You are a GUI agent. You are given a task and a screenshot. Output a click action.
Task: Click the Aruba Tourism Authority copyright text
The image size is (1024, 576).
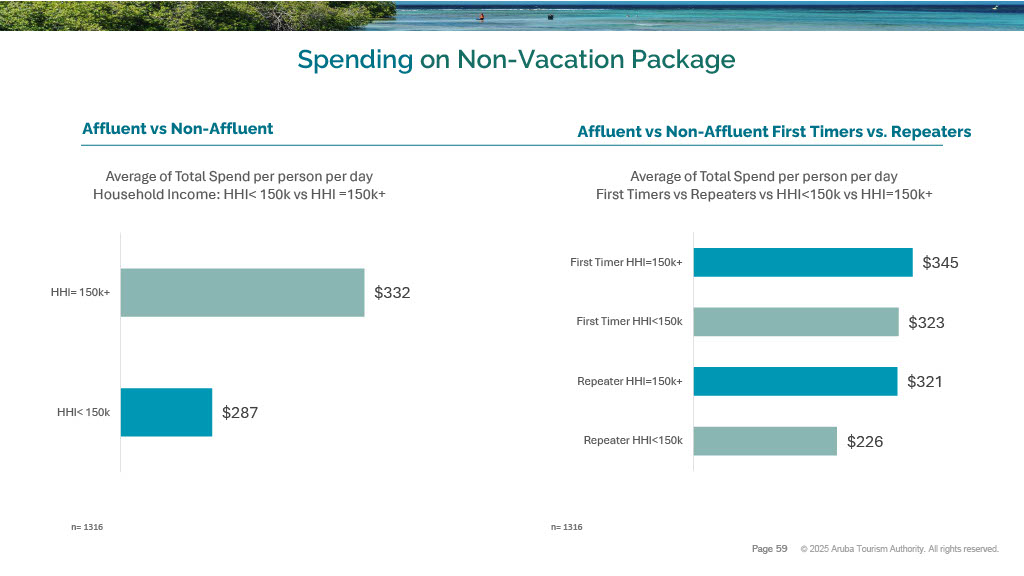(899, 549)
